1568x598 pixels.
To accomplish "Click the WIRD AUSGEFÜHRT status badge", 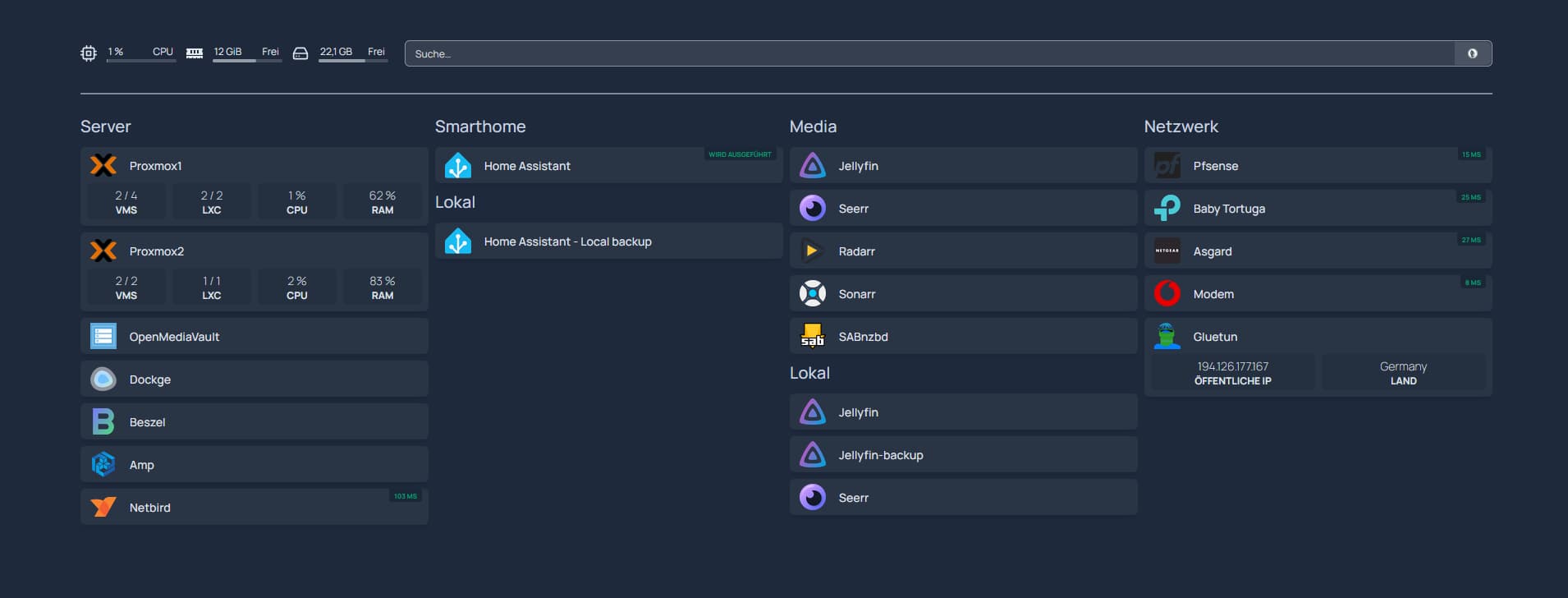I will coord(740,154).
